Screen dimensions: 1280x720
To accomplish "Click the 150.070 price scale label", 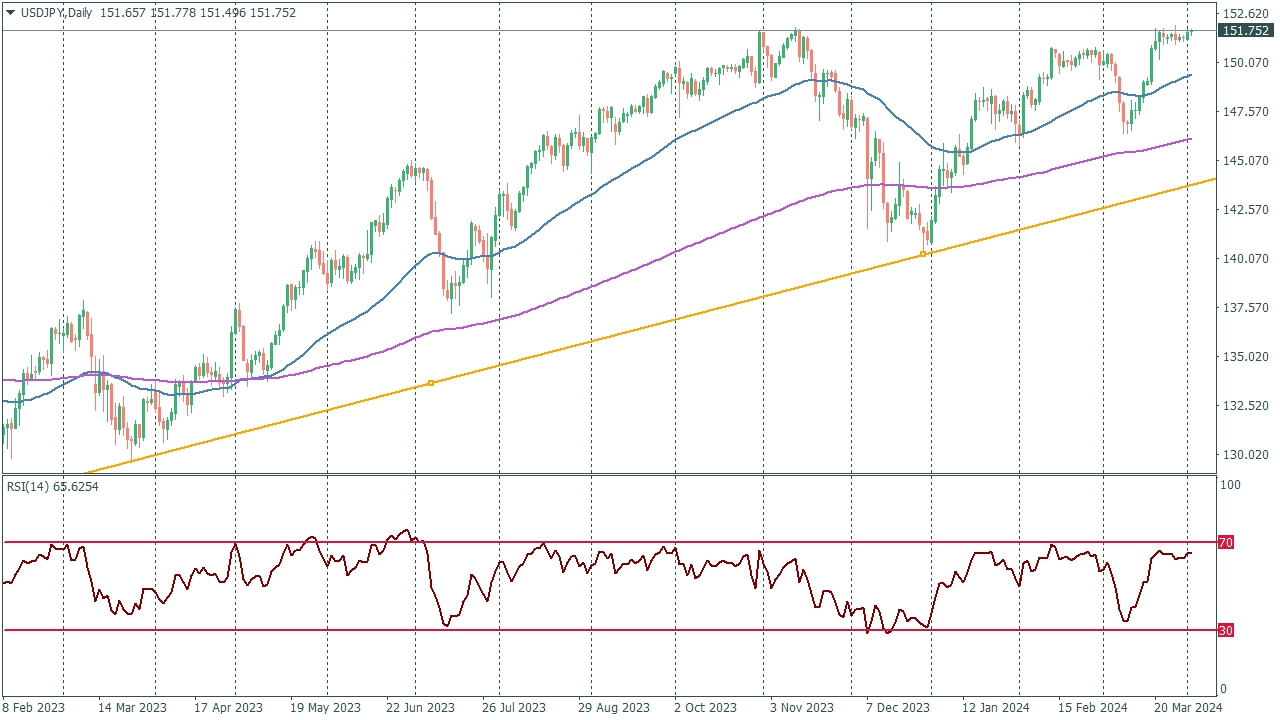I will click(x=1246, y=63).
